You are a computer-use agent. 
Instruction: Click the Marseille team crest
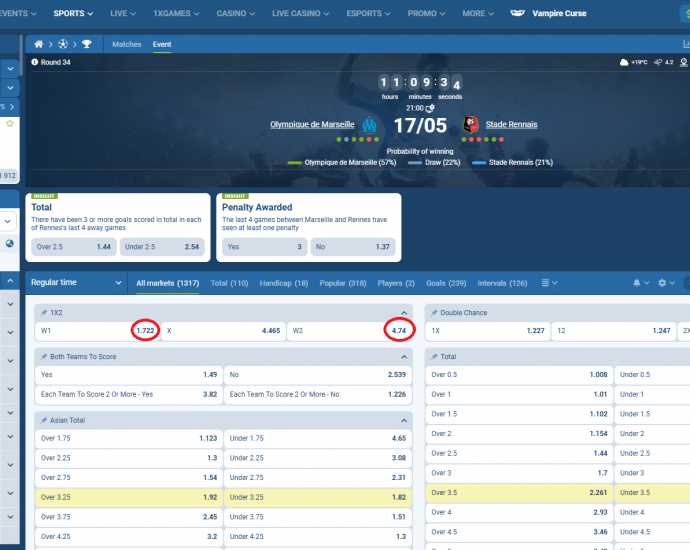[369, 125]
